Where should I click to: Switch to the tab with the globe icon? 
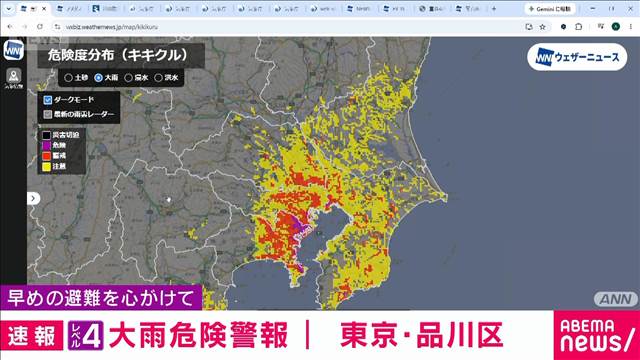click(x=432, y=9)
